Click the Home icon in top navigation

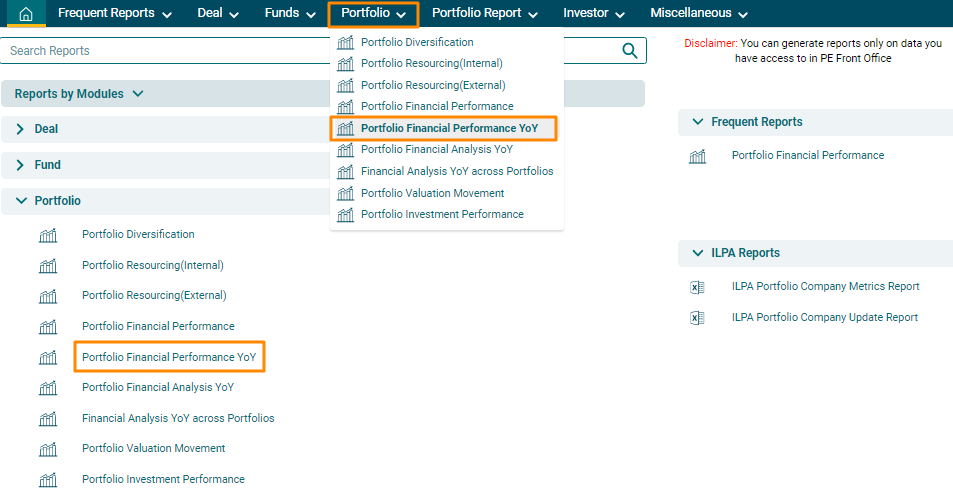coord(26,14)
